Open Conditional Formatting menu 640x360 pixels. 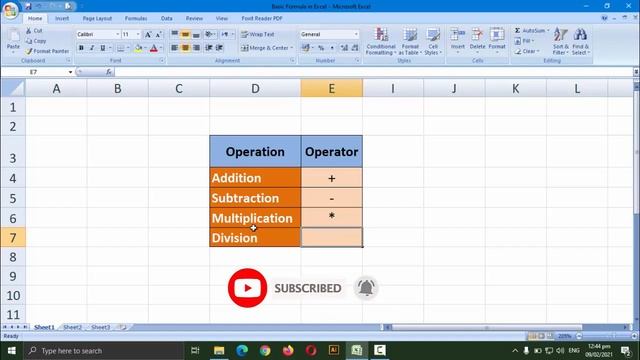(381, 41)
